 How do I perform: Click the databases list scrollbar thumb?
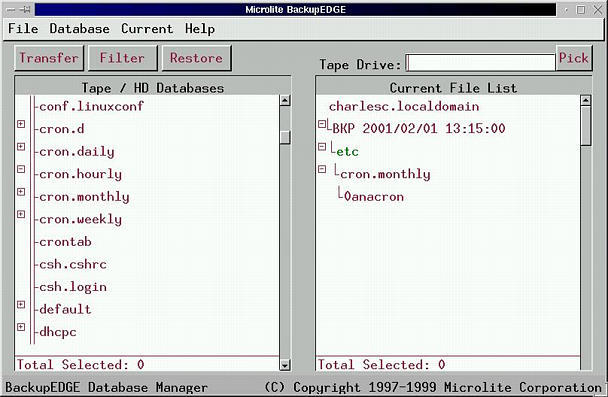[285, 137]
